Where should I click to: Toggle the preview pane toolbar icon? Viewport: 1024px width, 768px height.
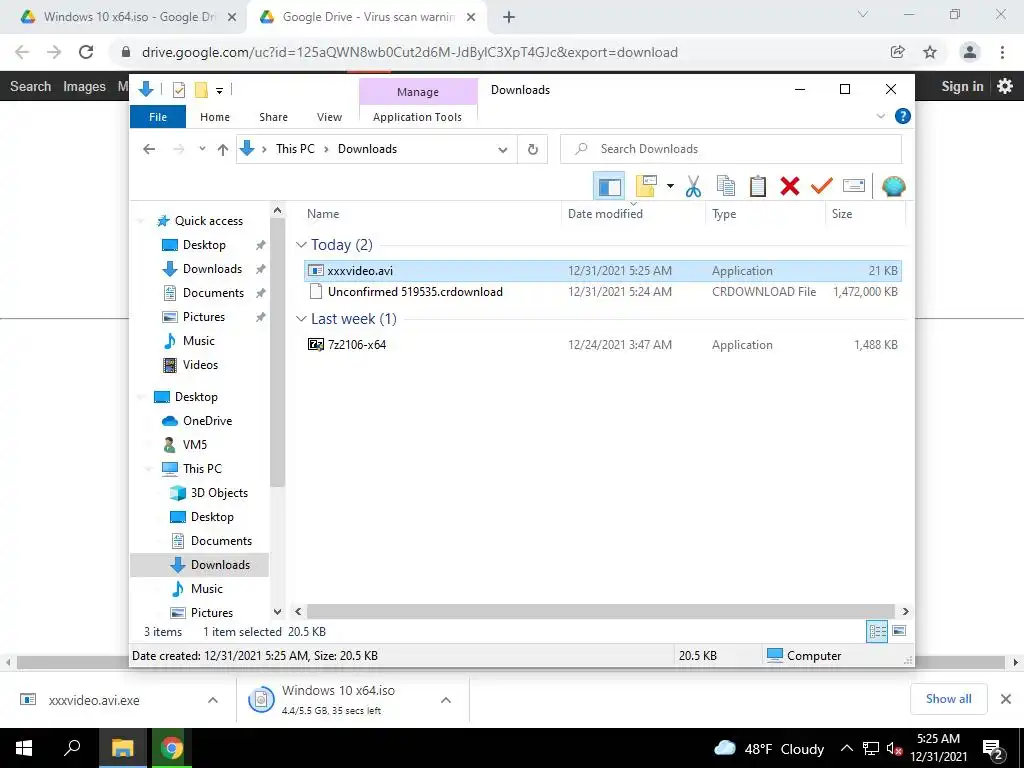point(609,186)
